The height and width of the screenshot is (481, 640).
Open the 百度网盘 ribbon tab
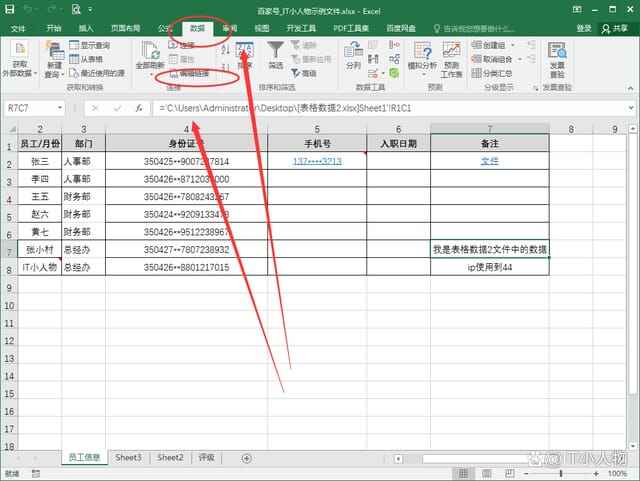pos(401,28)
